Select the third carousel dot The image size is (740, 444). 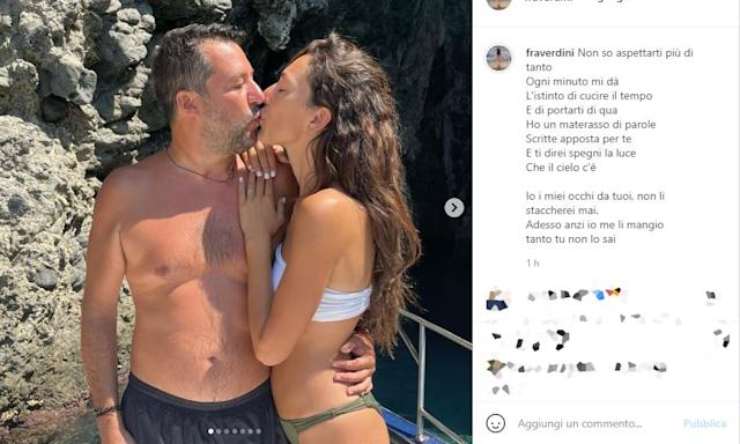click(x=227, y=431)
